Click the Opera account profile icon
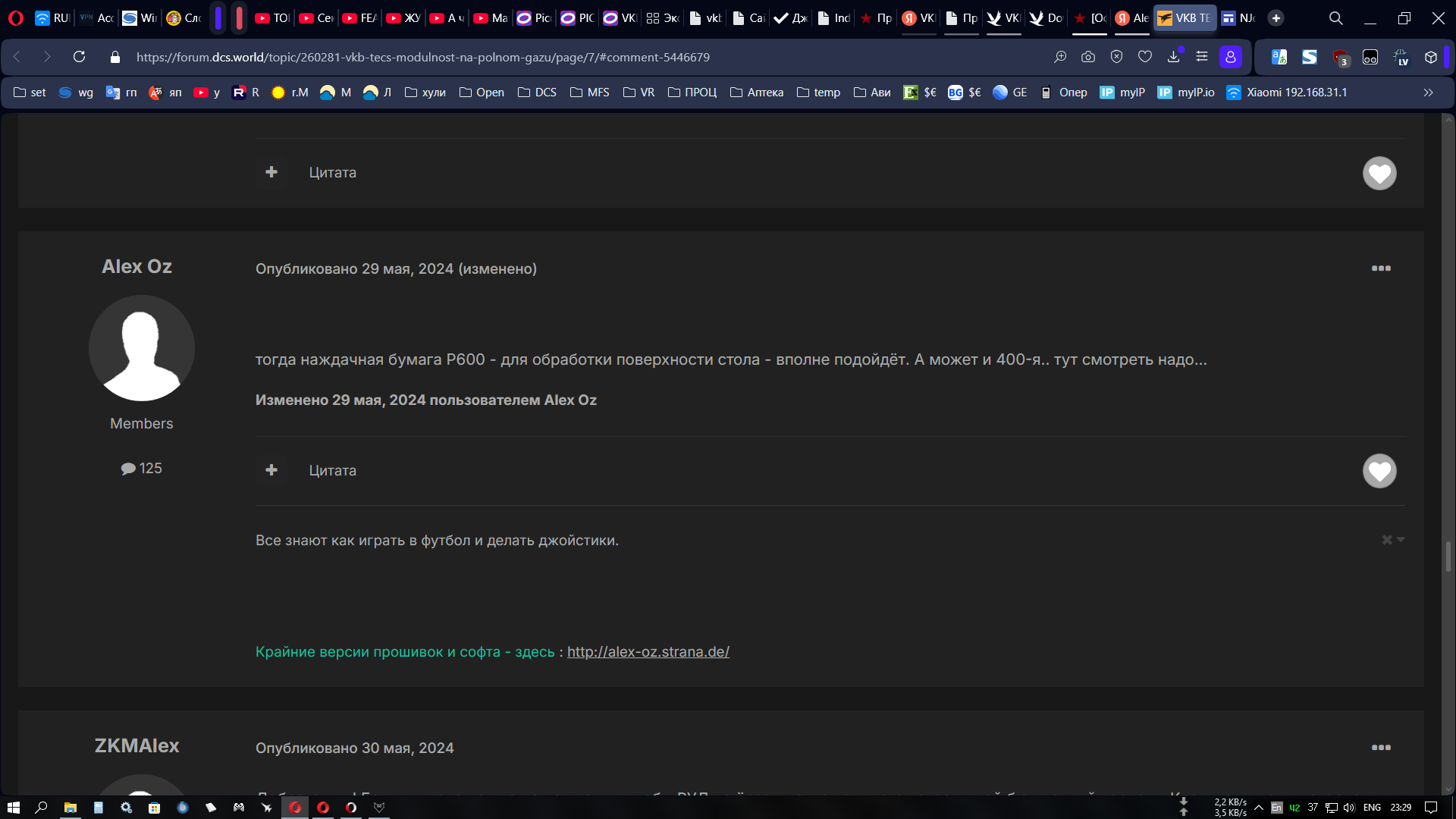Viewport: 1456px width, 819px height. click(1230, 57)
